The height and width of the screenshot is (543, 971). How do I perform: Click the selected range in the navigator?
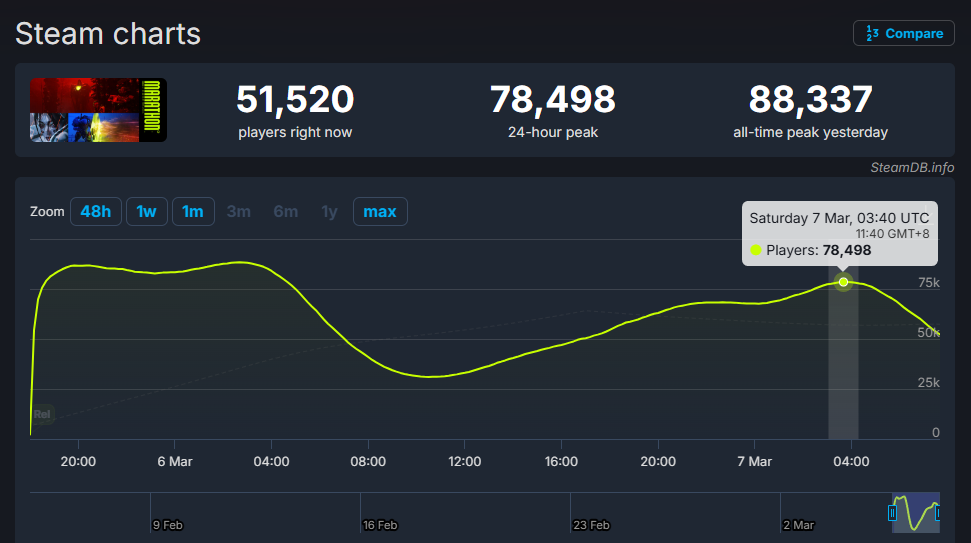[915, 513]
